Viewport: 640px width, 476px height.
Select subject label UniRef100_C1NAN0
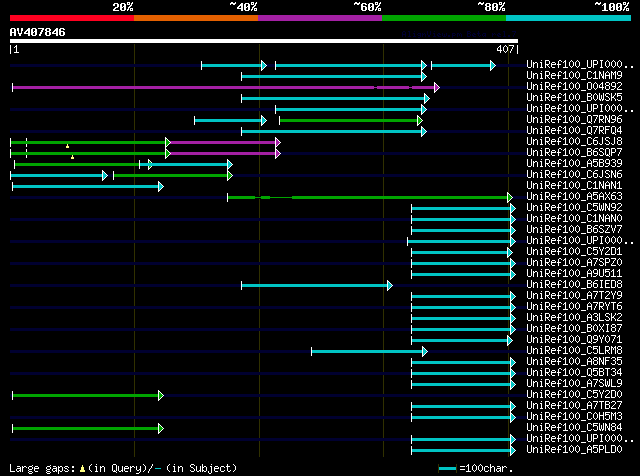[574, 218]
